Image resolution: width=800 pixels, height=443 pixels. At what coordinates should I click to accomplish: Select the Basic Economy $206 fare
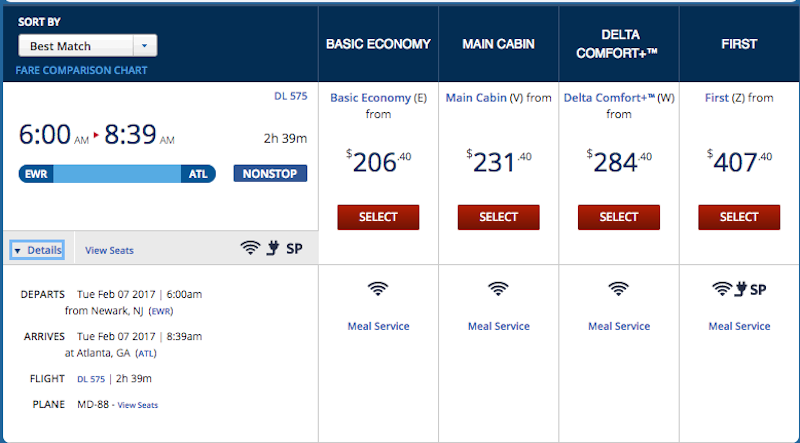(378, 217)
